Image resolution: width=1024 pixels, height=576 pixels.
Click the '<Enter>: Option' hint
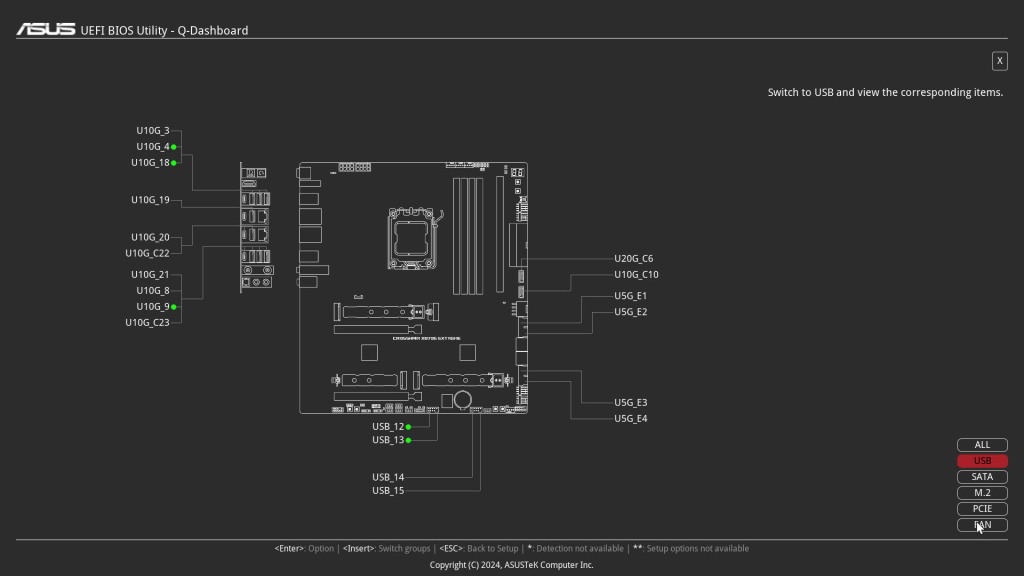tap(304, 549)
